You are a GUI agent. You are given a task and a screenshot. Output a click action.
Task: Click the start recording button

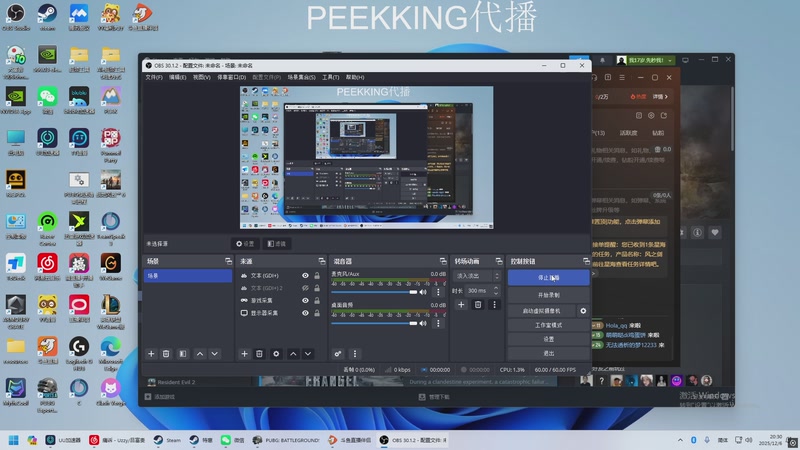pos(548,295)
